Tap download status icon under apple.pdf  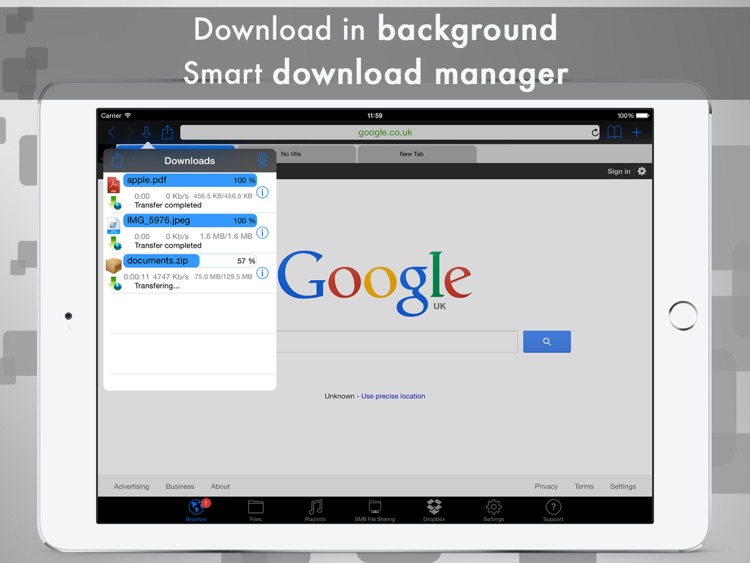(115, 202)
